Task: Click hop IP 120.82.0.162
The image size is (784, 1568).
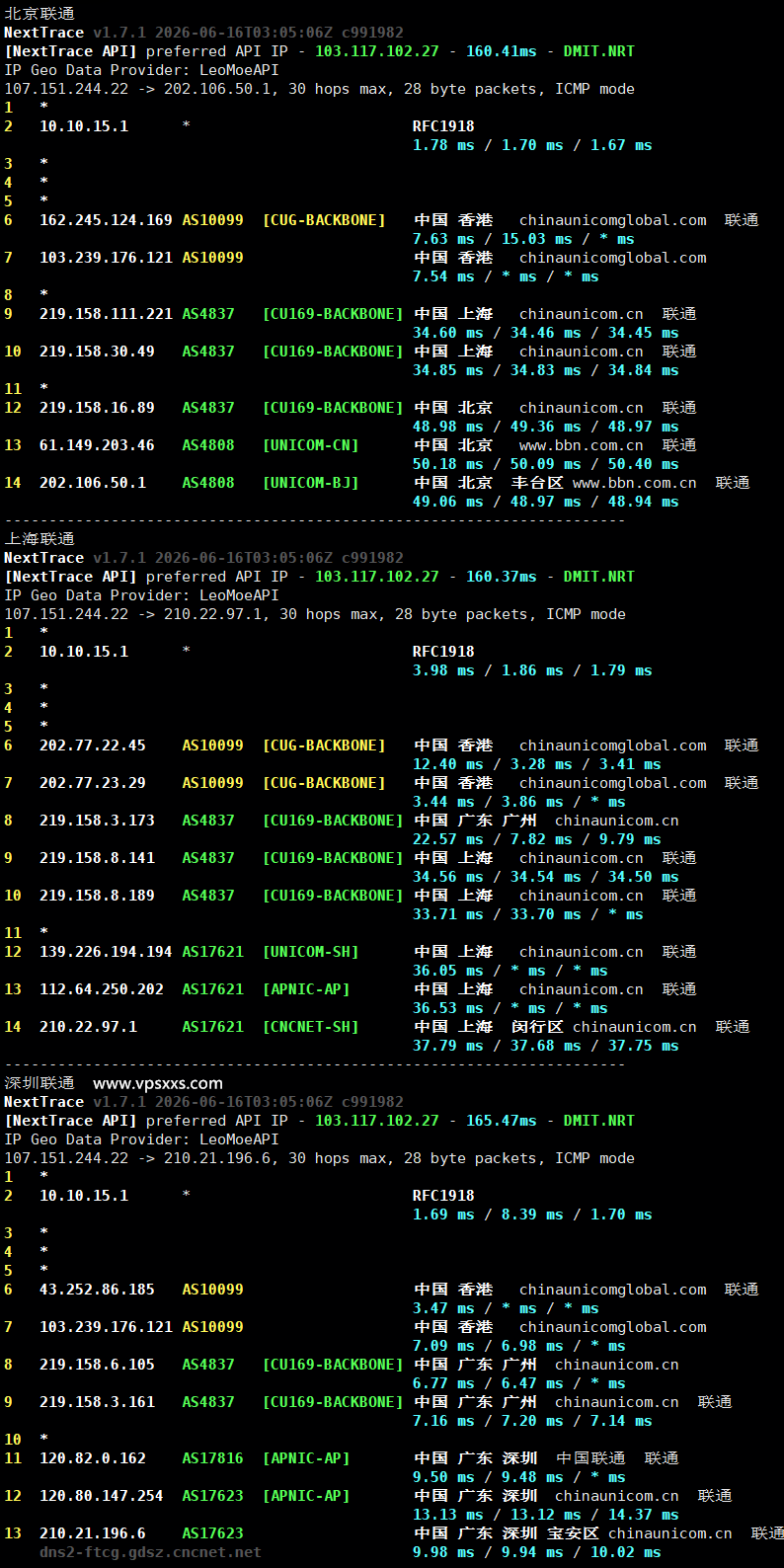Action: [93, 1458]
